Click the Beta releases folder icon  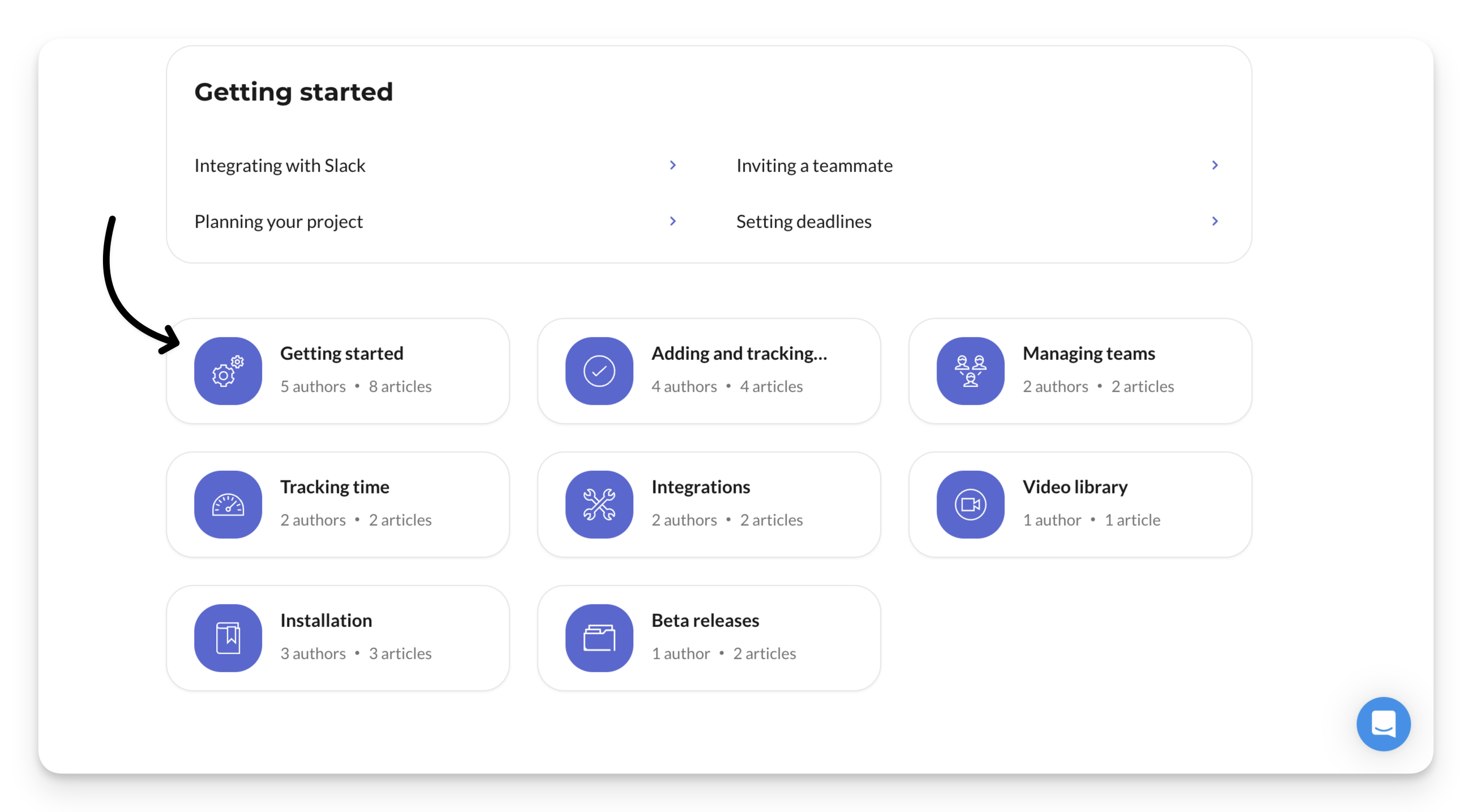599,638
